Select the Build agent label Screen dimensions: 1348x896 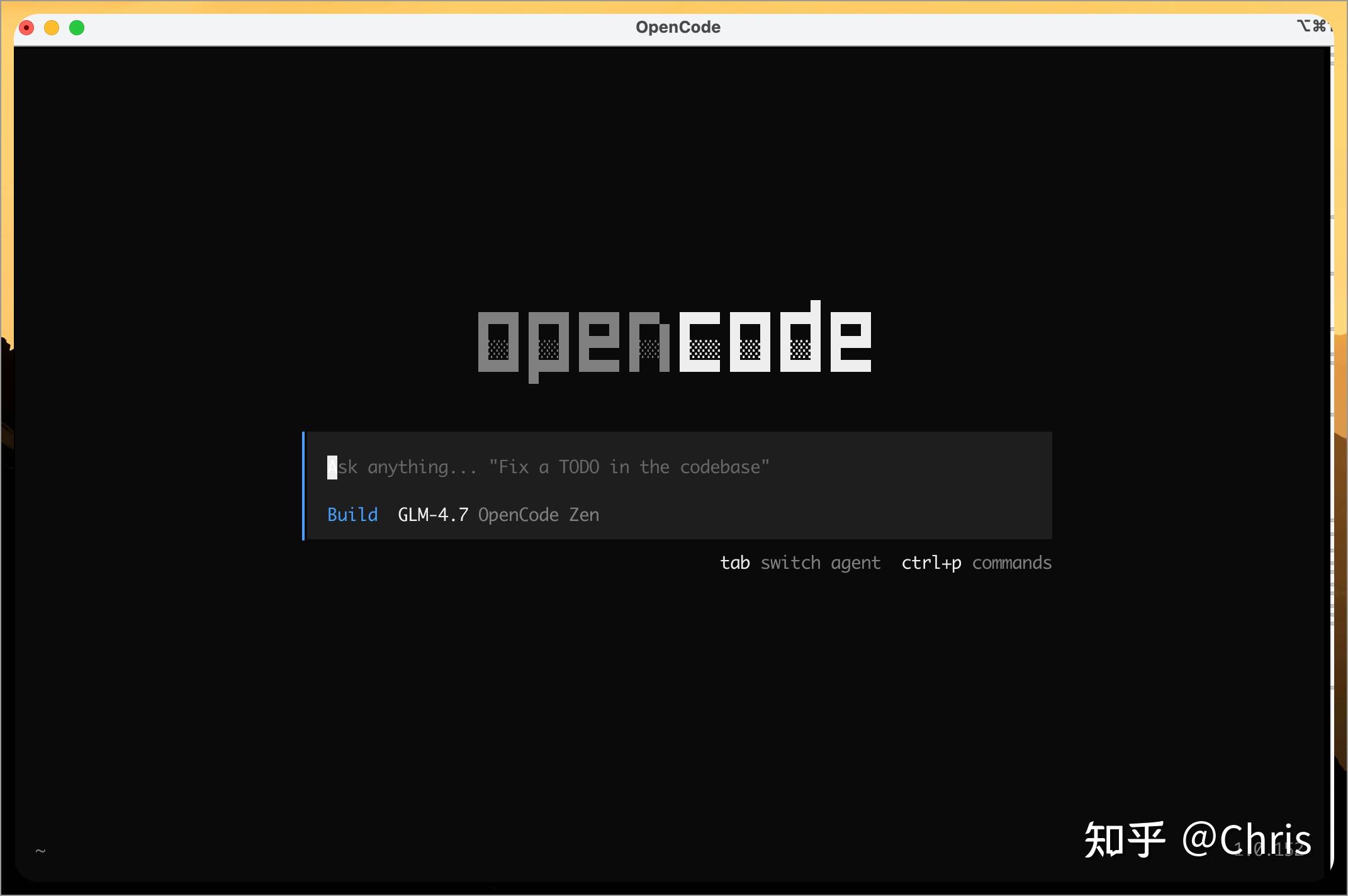click(x=352, y=515)
